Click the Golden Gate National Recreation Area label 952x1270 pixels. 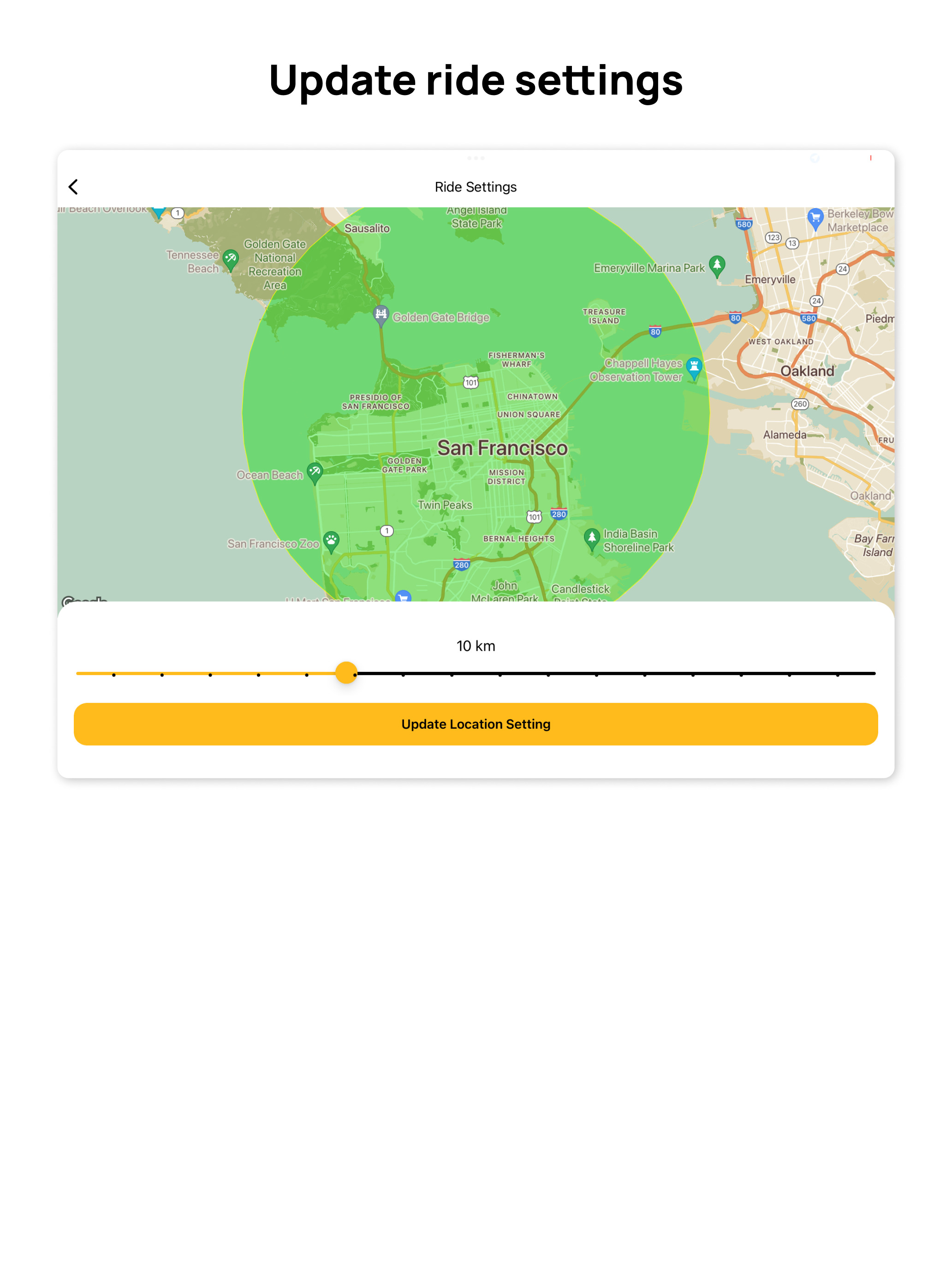(x=275, y=265)
